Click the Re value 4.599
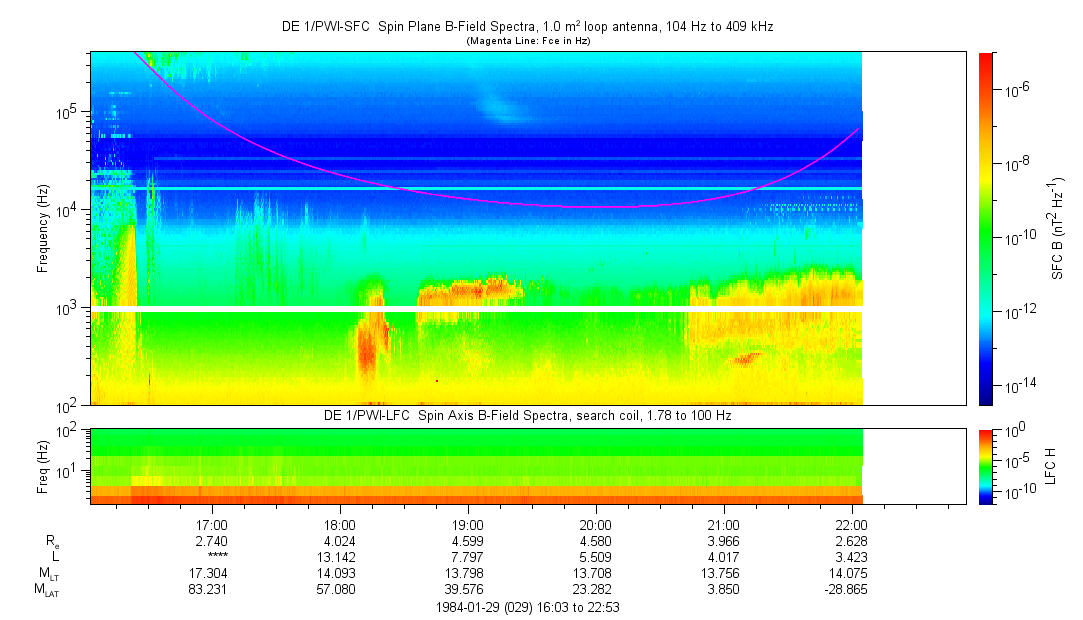This screenshot has height=620, width=1083. (x=468, y=541)
